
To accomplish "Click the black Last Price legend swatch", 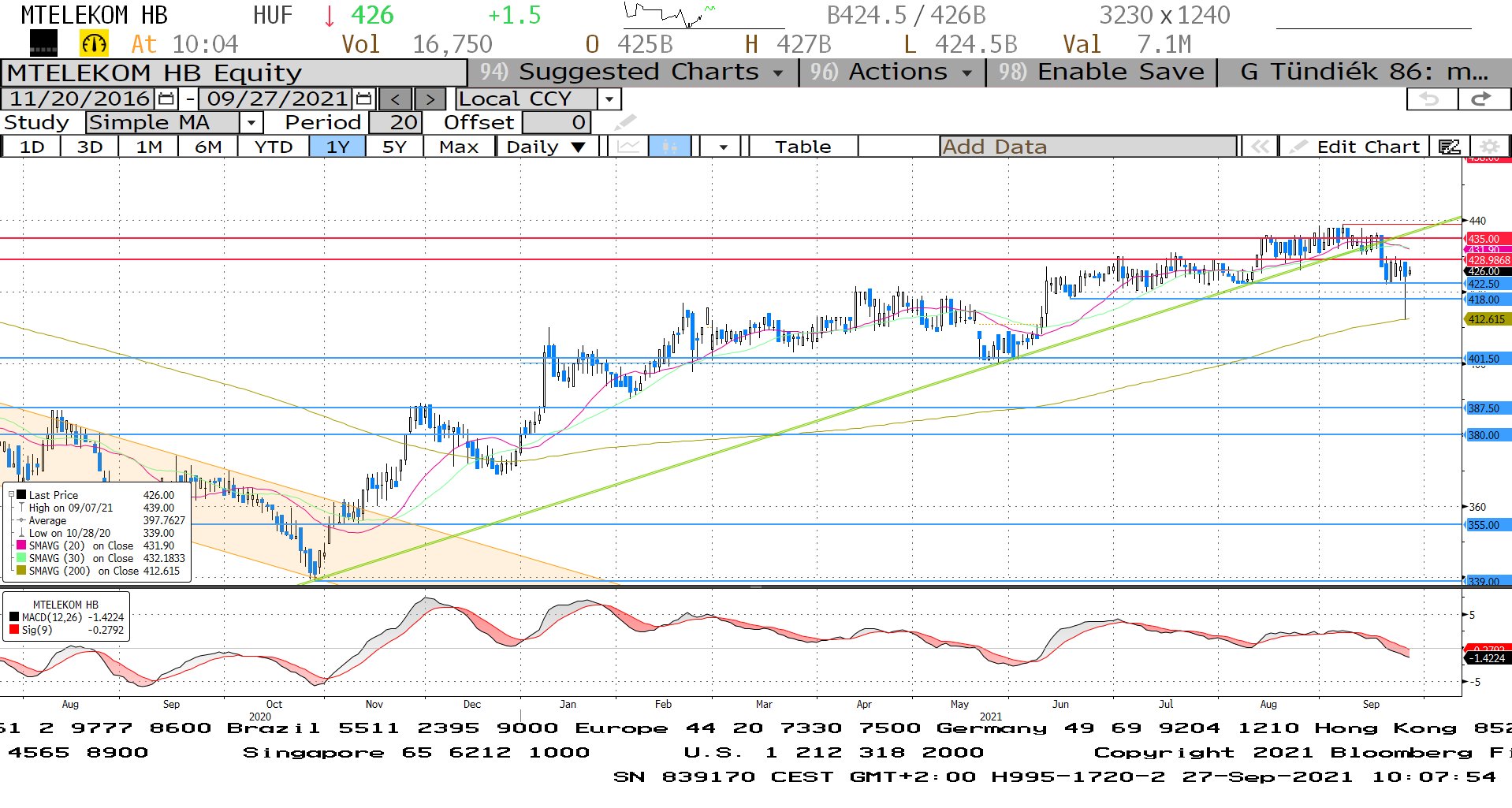I will [x=21, y=495].
